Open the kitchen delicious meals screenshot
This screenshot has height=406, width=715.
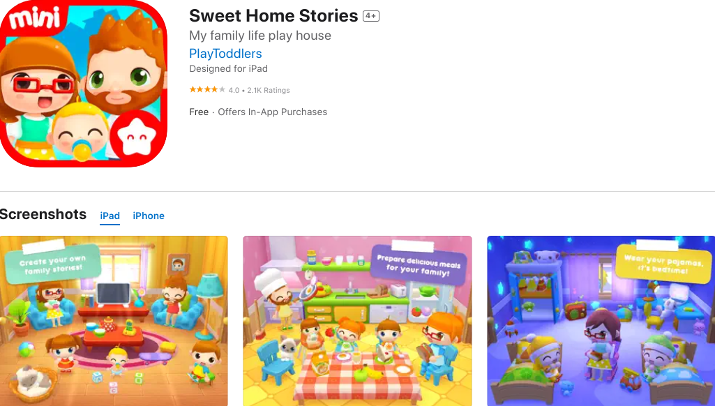[358, 321]
